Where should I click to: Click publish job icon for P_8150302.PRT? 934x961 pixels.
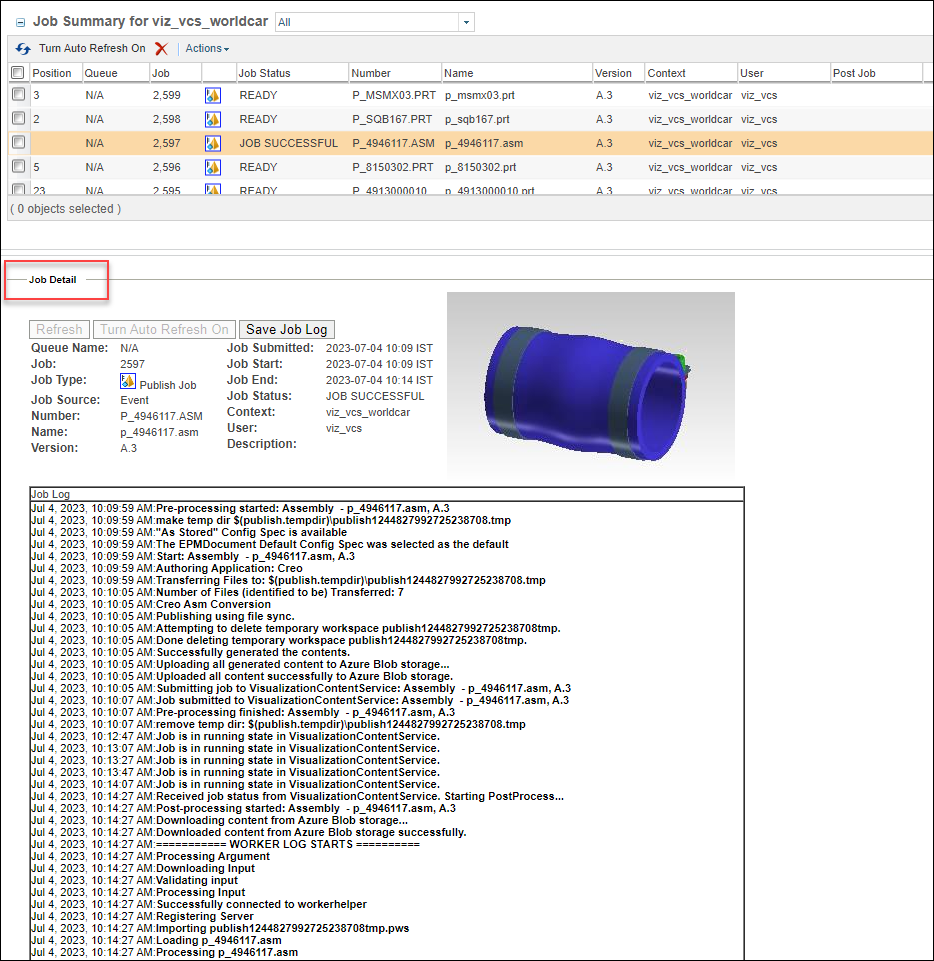point(213,167)
